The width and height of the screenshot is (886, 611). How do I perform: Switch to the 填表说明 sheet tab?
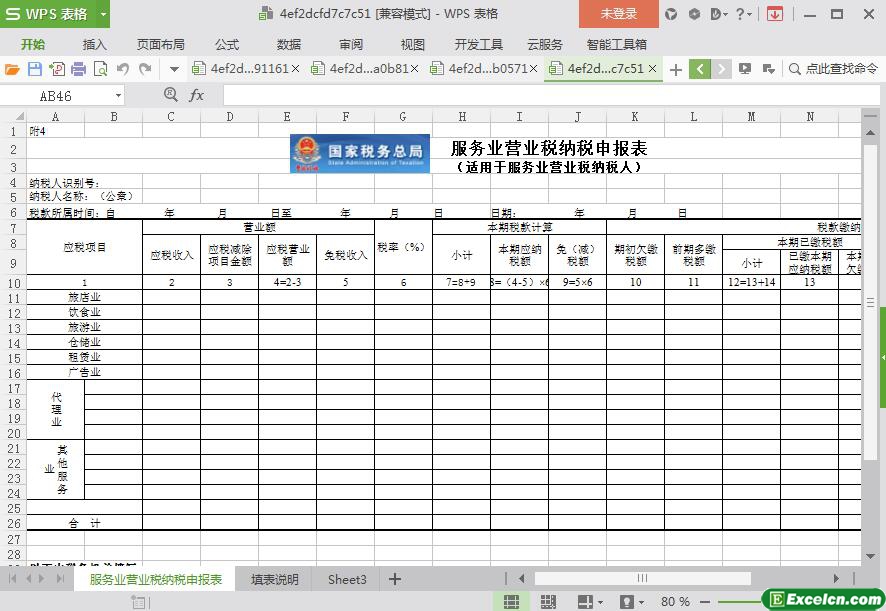[274, 579]
